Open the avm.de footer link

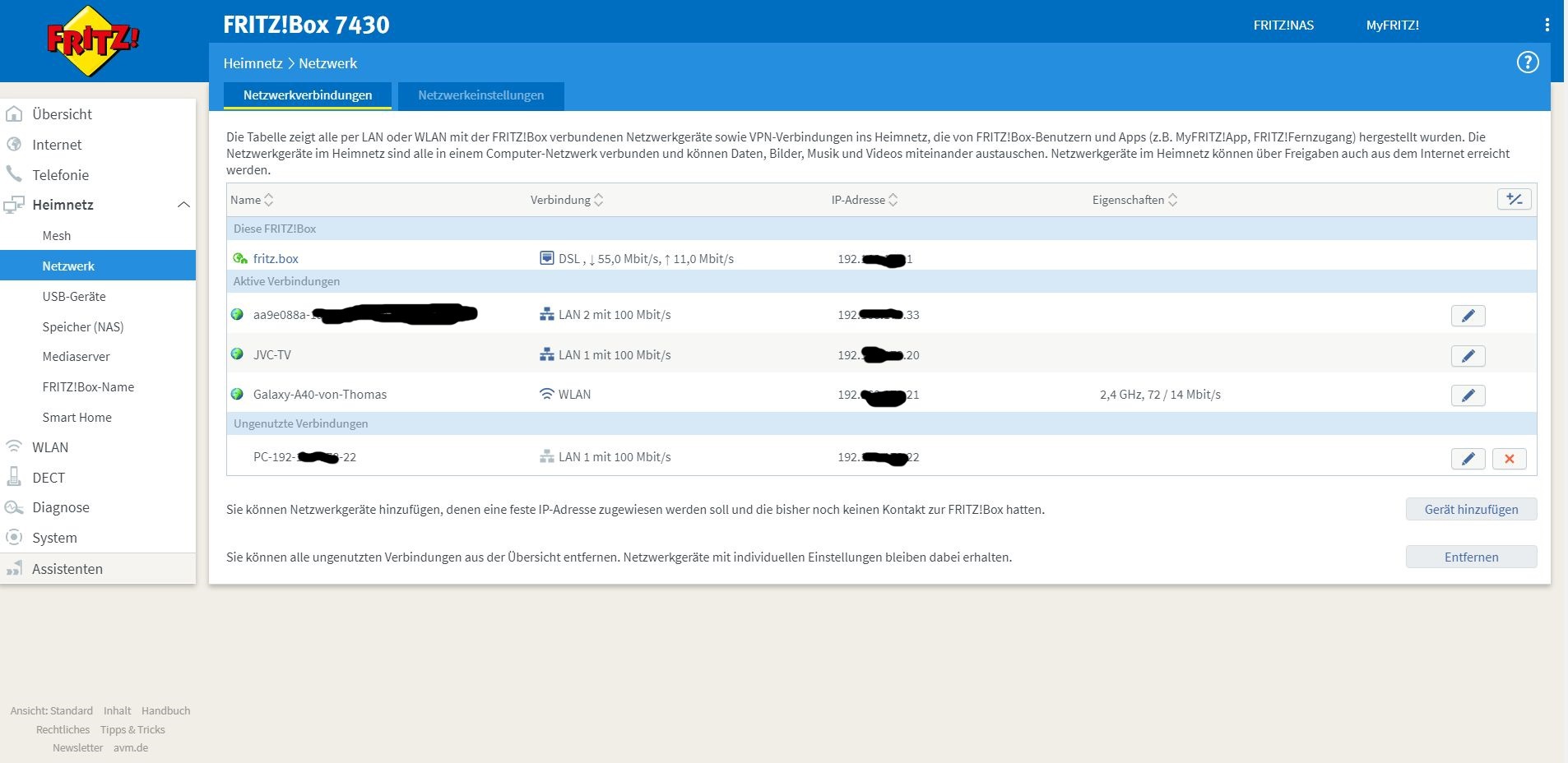point(131,747)
